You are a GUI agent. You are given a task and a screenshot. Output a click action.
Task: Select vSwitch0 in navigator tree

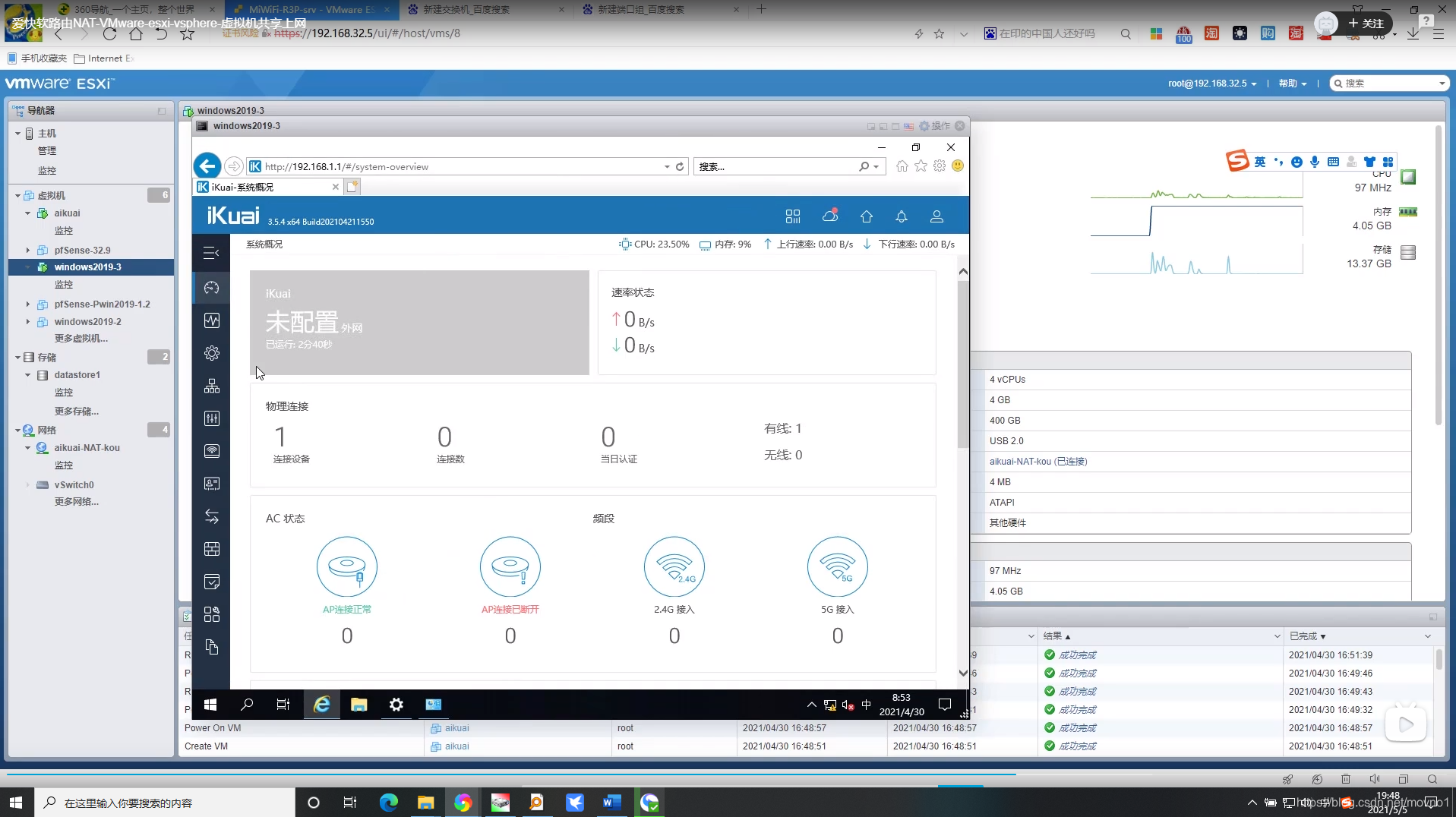tap(74, 485)
